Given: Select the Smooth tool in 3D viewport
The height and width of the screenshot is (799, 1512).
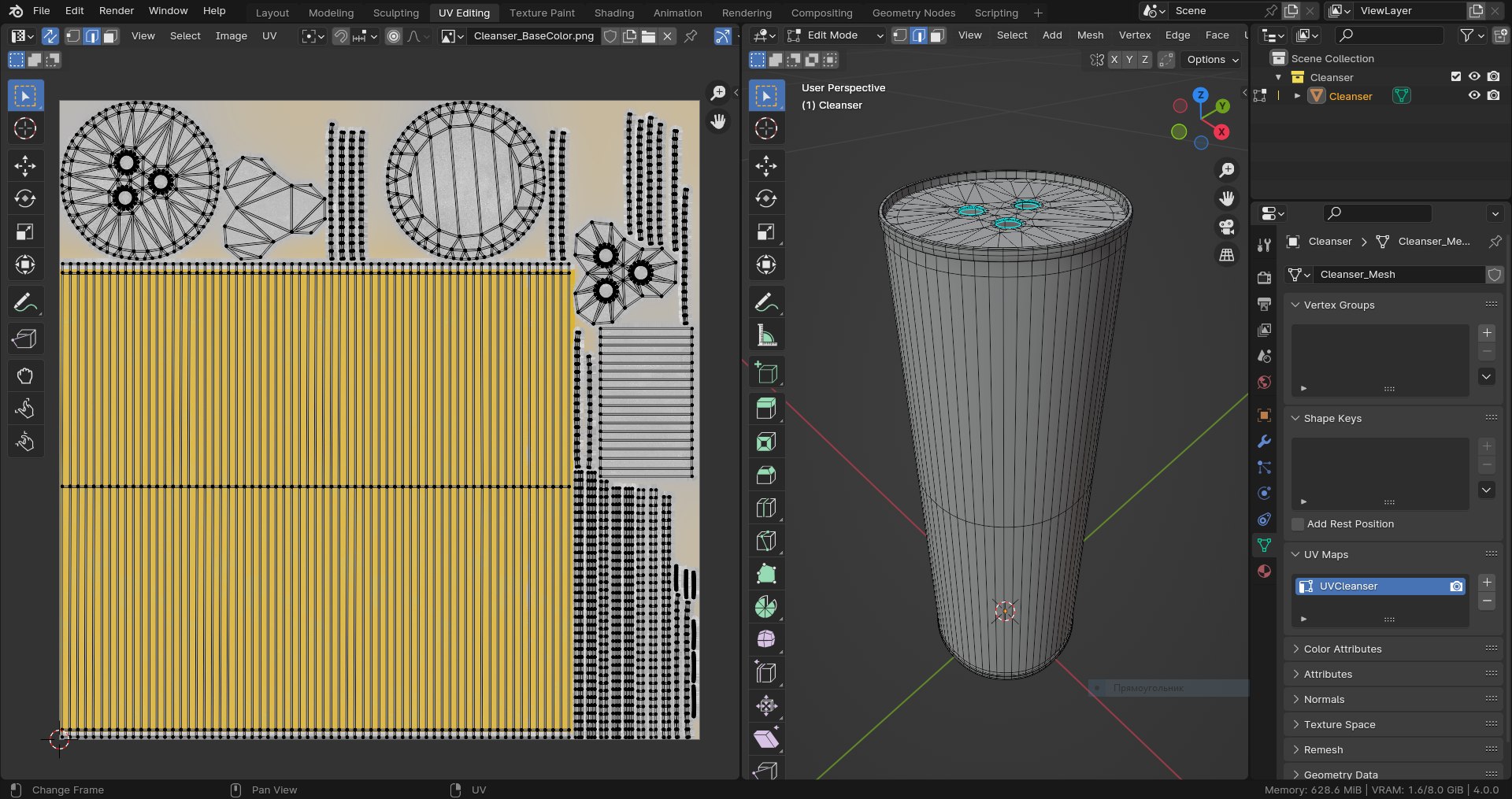Looking at the screenshot, I should point(766,639).
